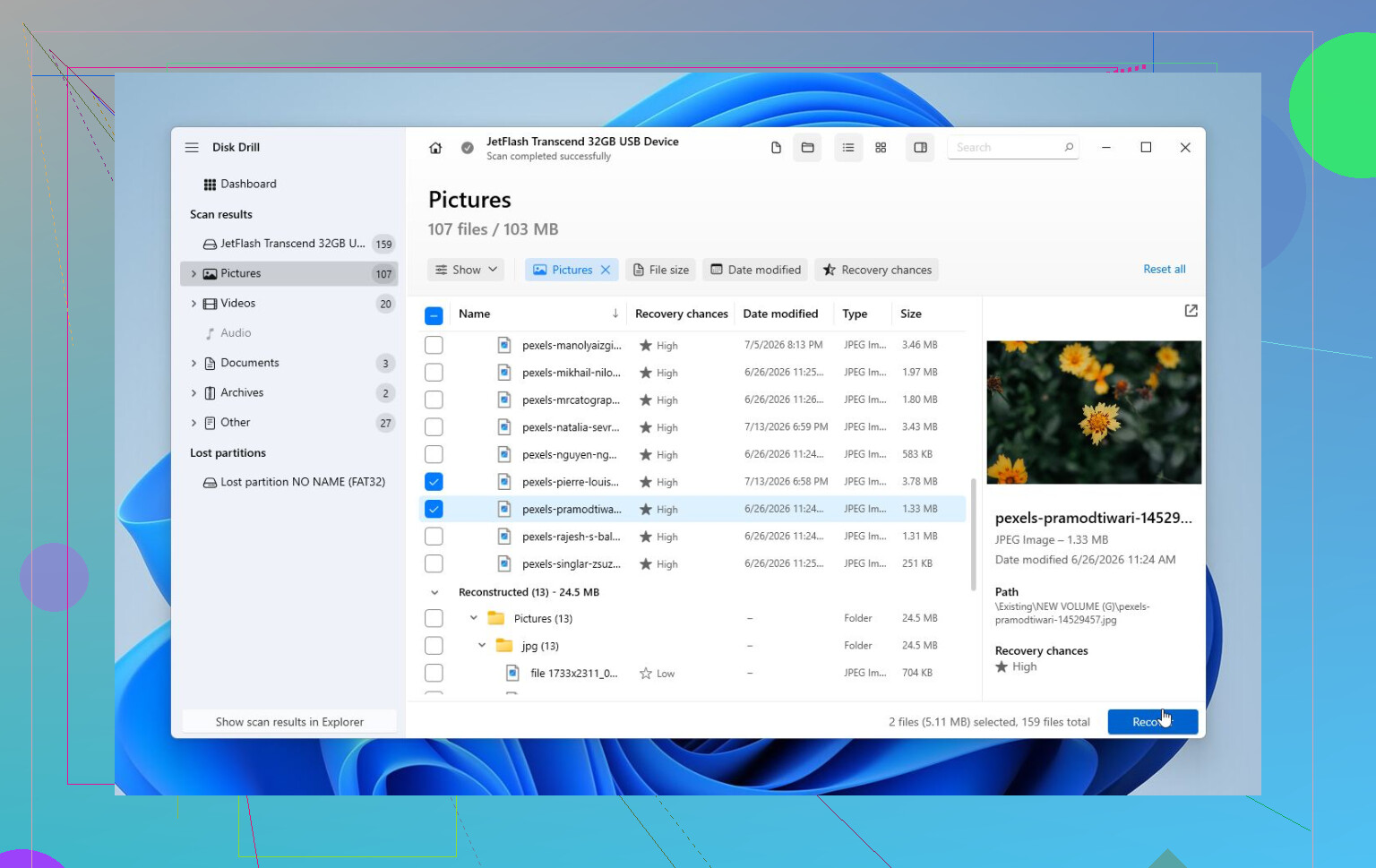Toggle the select-all checkbox in header
1376x868 pixels.
434,315
